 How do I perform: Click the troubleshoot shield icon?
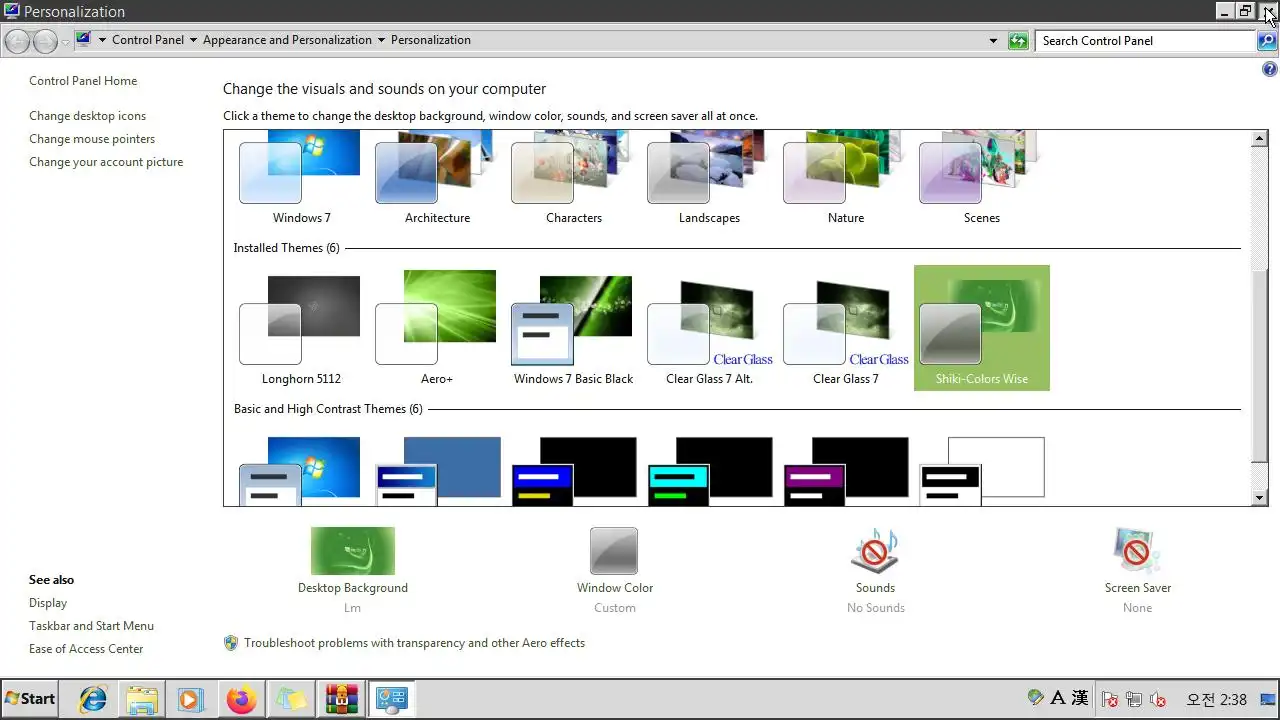[x=231, y=643]
